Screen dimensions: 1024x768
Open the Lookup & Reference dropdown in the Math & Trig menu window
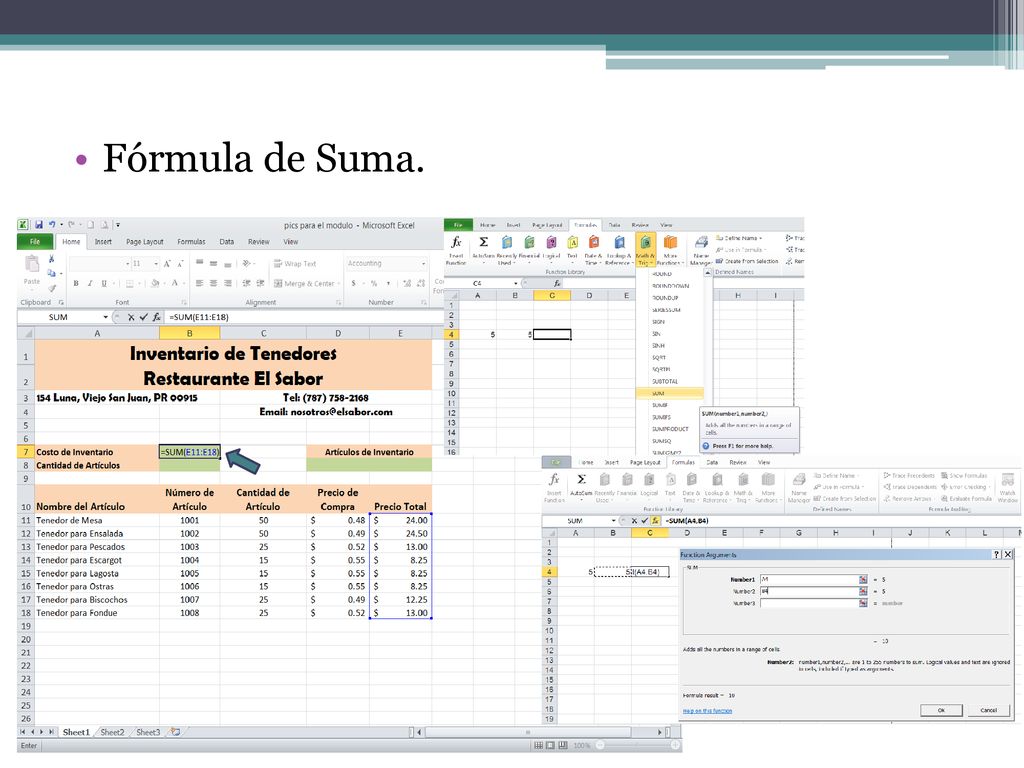(x=618, y=250)
